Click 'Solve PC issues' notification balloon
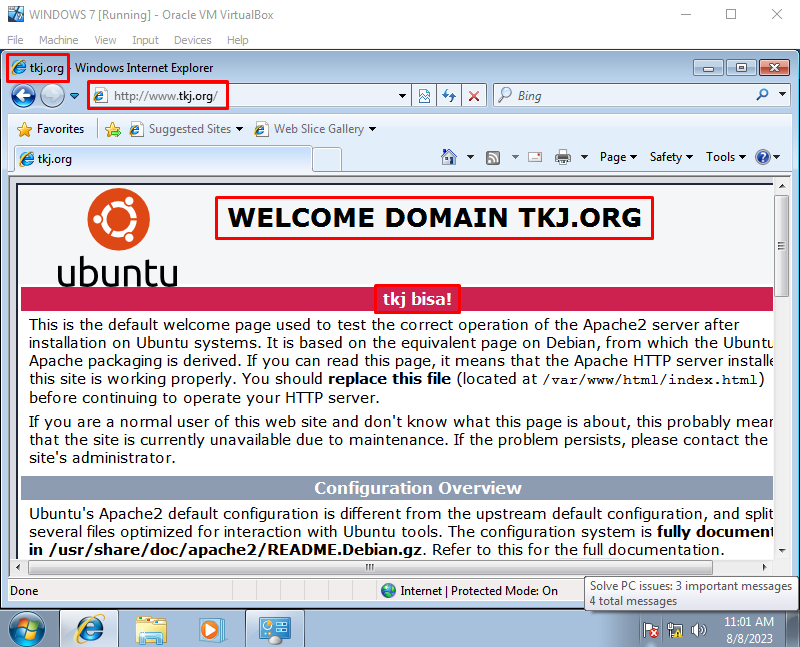Screen dimensions: 800x647 691,593
